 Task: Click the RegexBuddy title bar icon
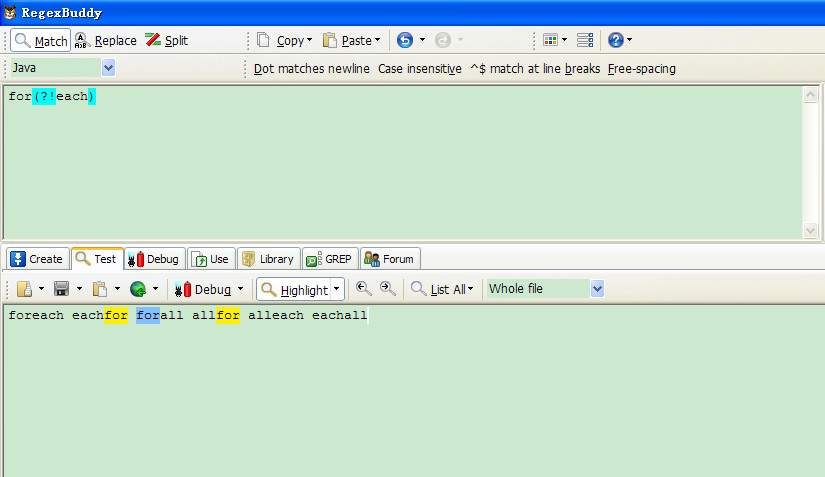point(10,12)
